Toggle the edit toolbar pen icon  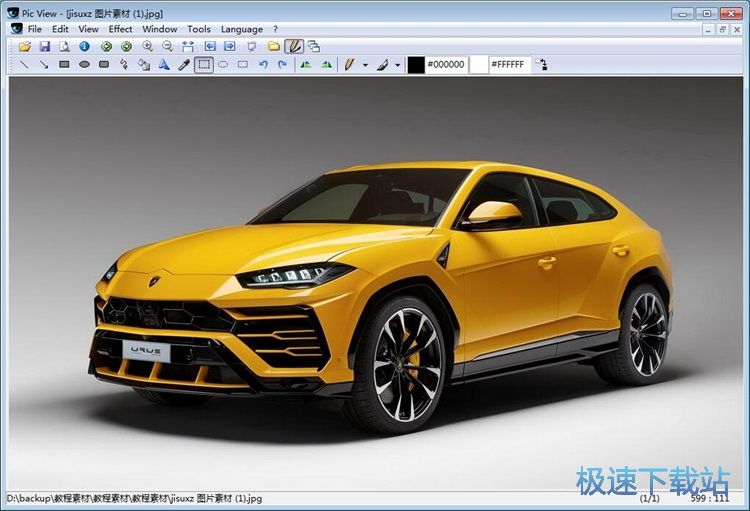(294, 46)
